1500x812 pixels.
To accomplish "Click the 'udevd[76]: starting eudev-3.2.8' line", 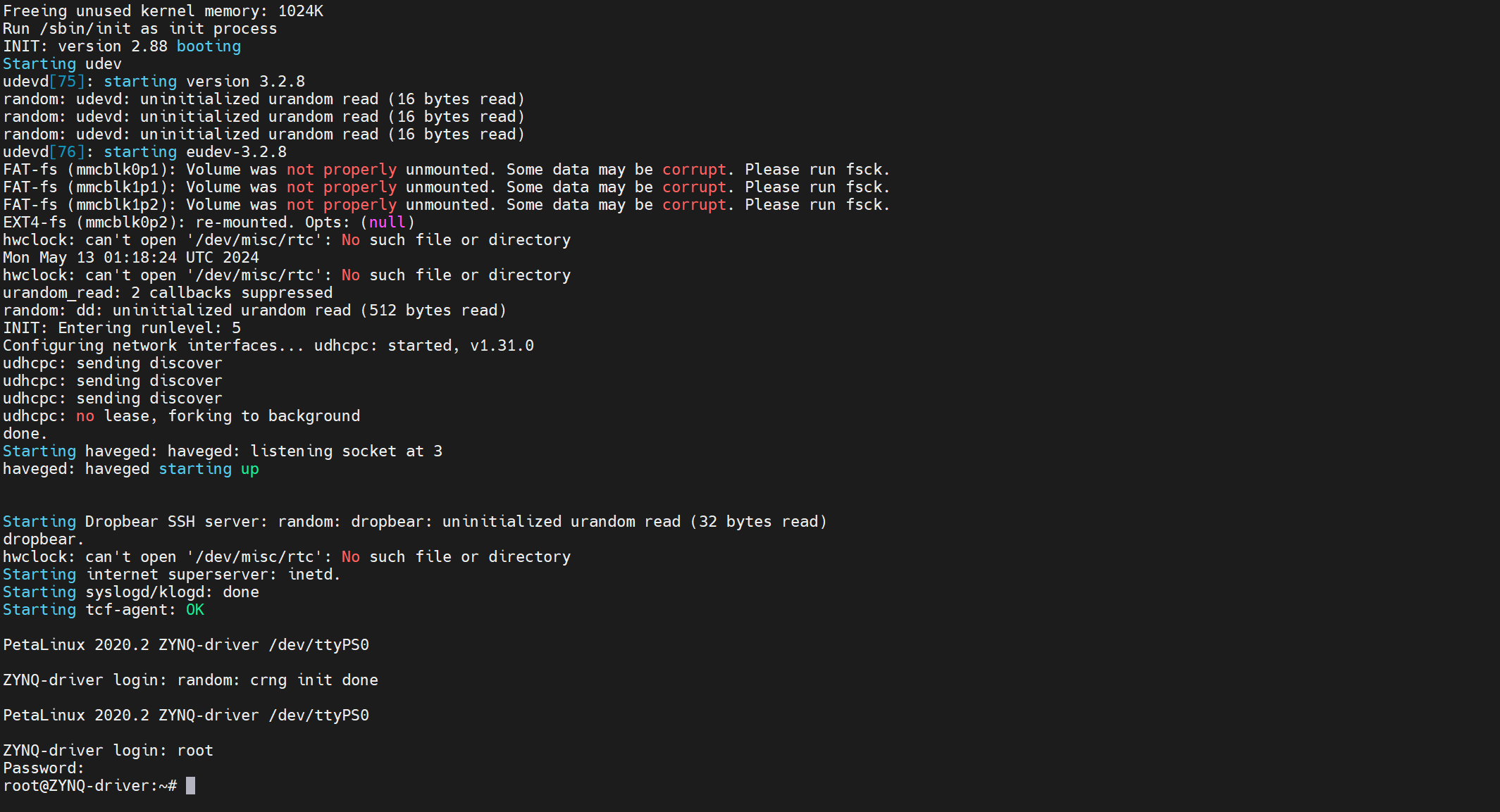I will [145, 151].
